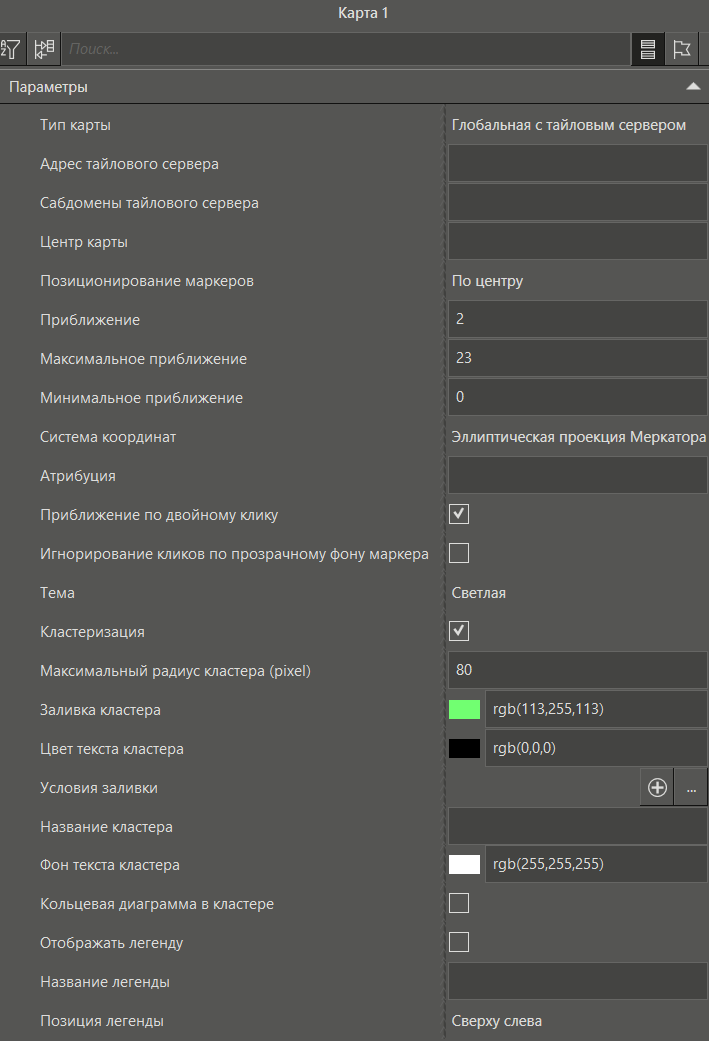
Task: Disable zoom on double click checkbox
Action: pyautogui.click(x=459, y=515)
